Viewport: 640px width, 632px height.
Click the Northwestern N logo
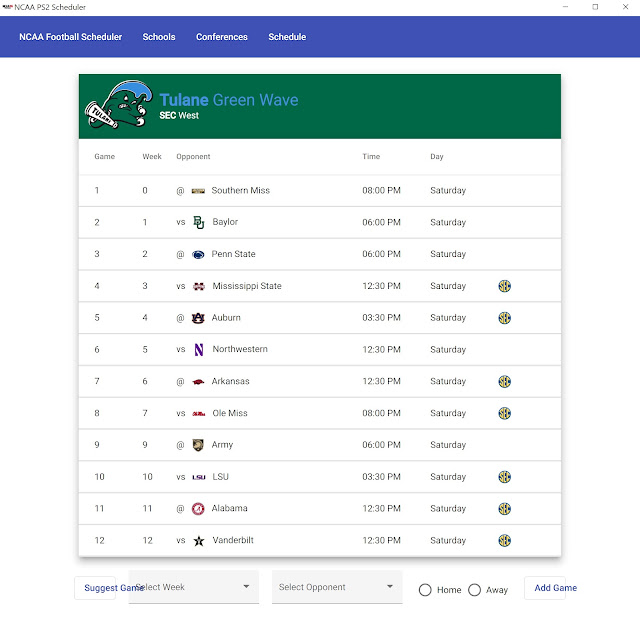[x=199, y=349]
